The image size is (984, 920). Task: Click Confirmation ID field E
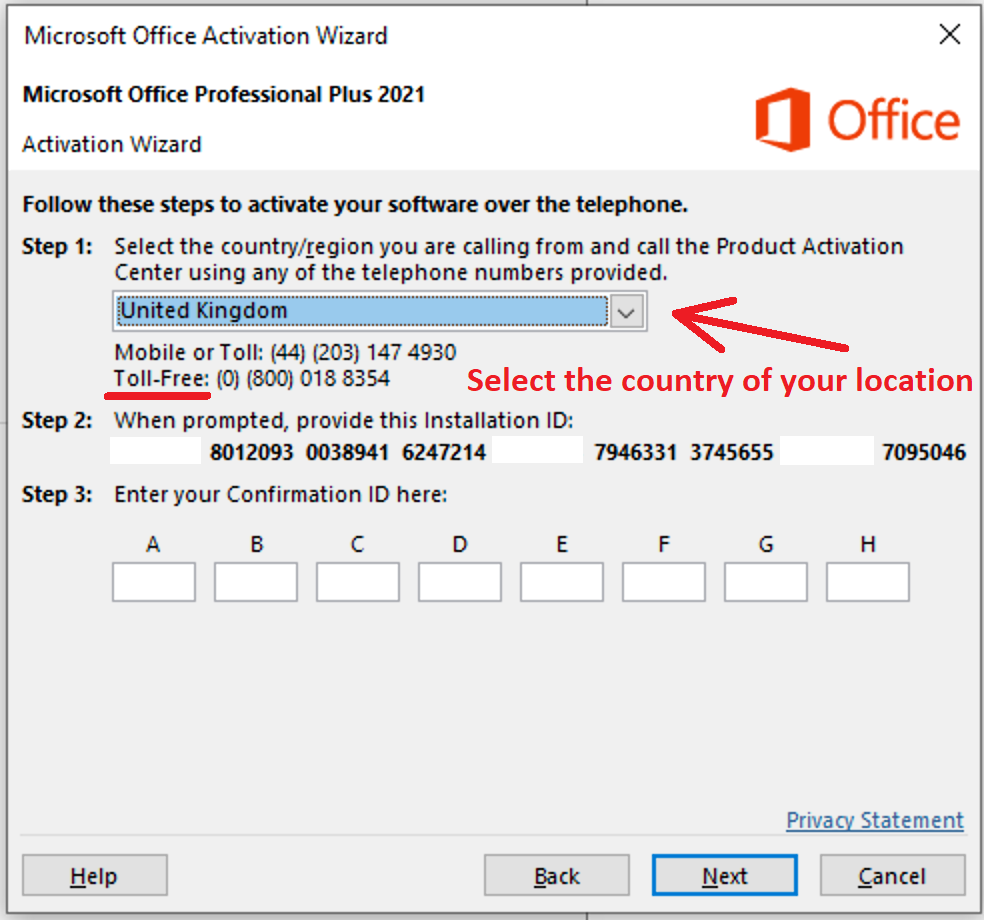tap(562, 582)
